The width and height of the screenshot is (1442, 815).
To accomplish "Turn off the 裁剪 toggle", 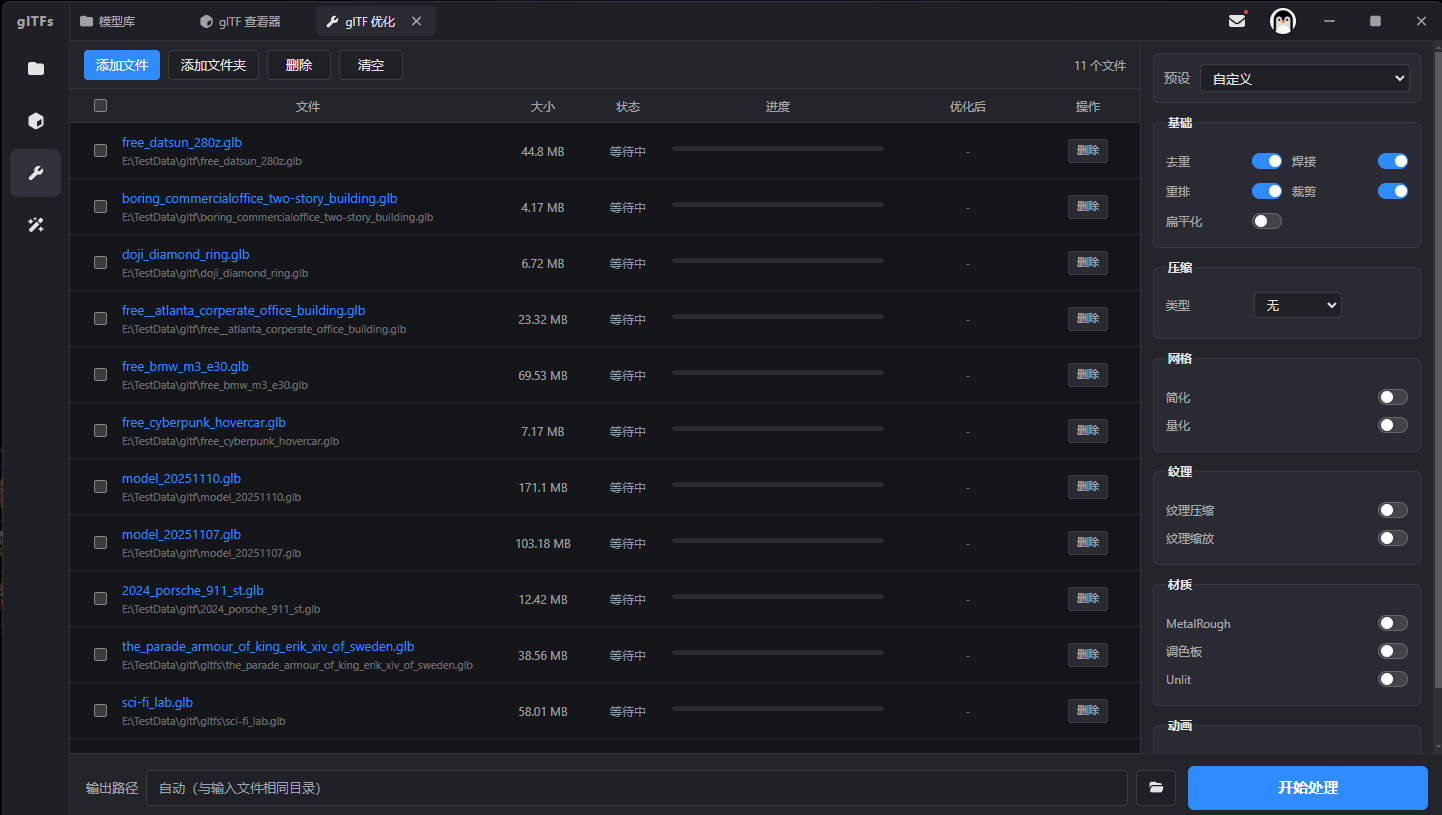I will tap(1393, 191).
